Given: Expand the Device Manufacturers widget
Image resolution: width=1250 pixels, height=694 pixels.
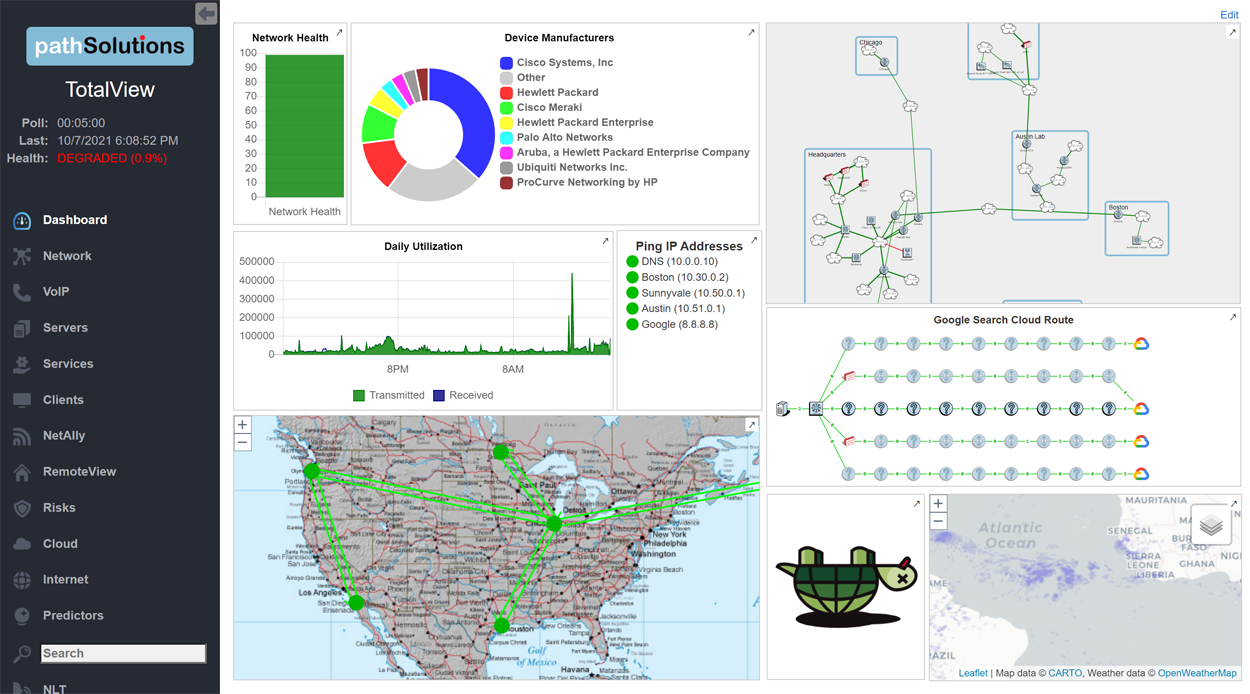Looking at the screenshot, I should tap(751, 33).
